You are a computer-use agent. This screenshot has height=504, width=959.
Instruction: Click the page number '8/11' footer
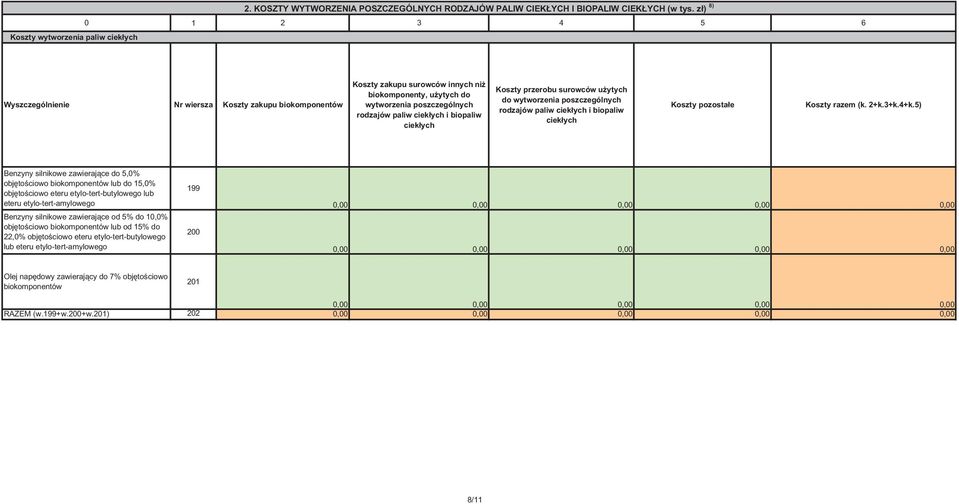pyautogui.click(x=475, y=500)
